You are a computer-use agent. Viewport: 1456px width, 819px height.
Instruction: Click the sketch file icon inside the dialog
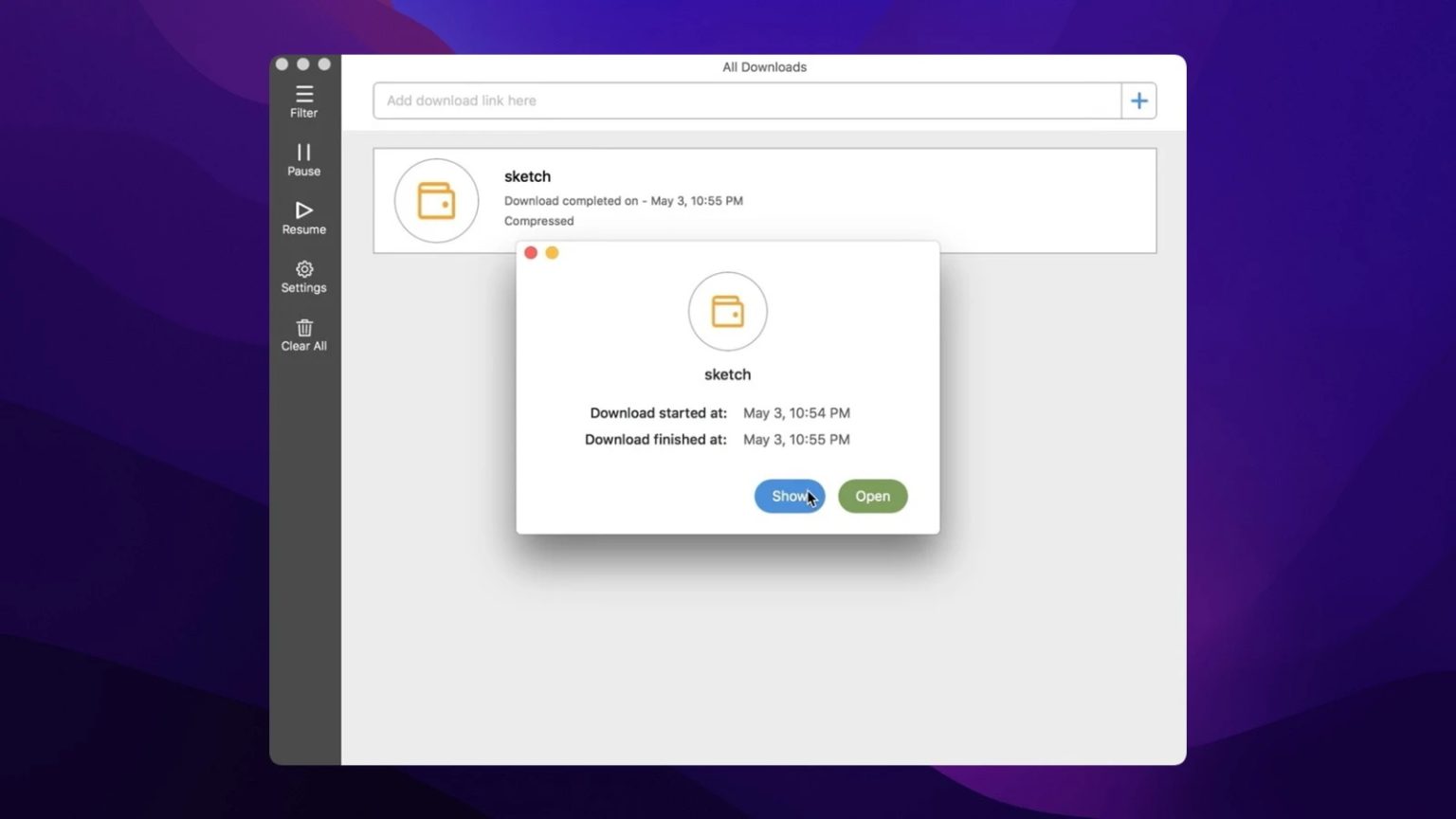click(x=727, y=311)
